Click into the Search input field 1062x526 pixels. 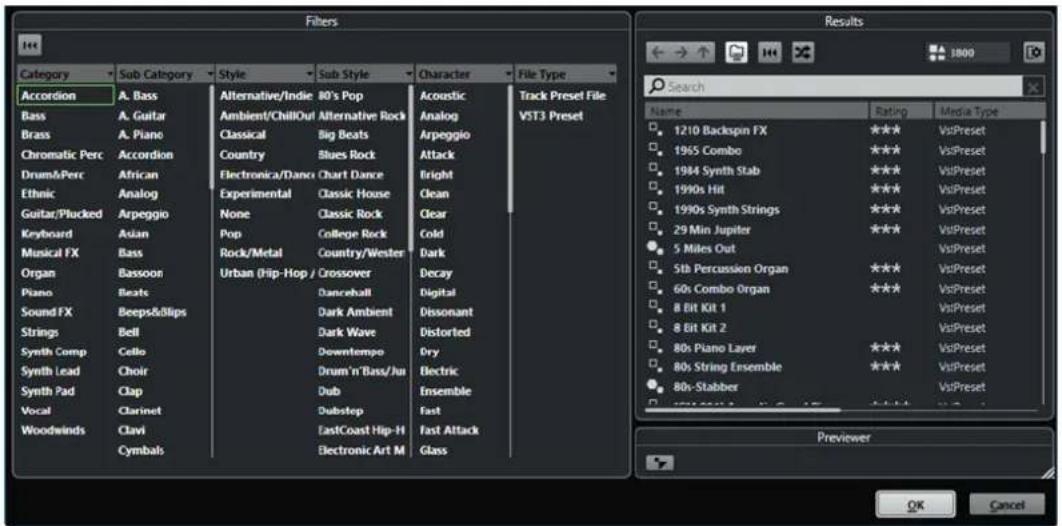click(x=833, y=87)
